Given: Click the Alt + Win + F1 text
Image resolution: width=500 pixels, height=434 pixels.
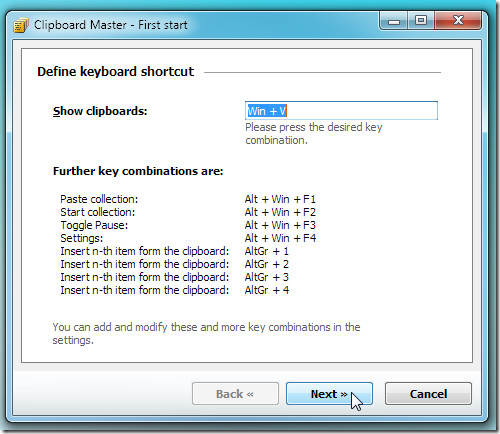Looking at the screenshot, I should click(280, 199).
